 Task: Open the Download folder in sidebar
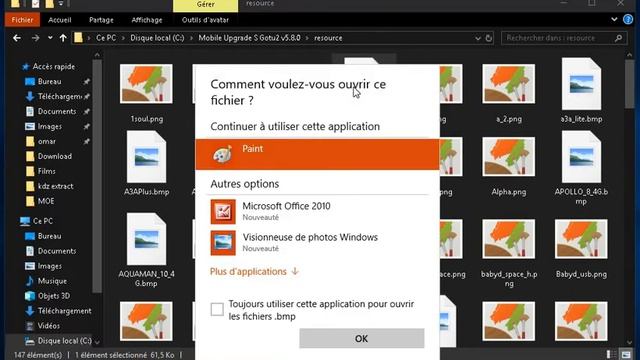coord(54,156)
